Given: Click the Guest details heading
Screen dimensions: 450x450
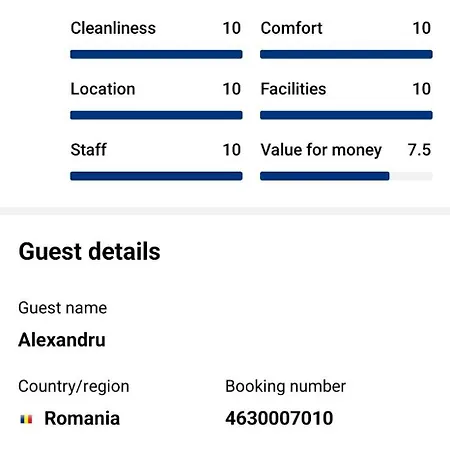Looking at the screenshot, I should [x=89, y=251].
